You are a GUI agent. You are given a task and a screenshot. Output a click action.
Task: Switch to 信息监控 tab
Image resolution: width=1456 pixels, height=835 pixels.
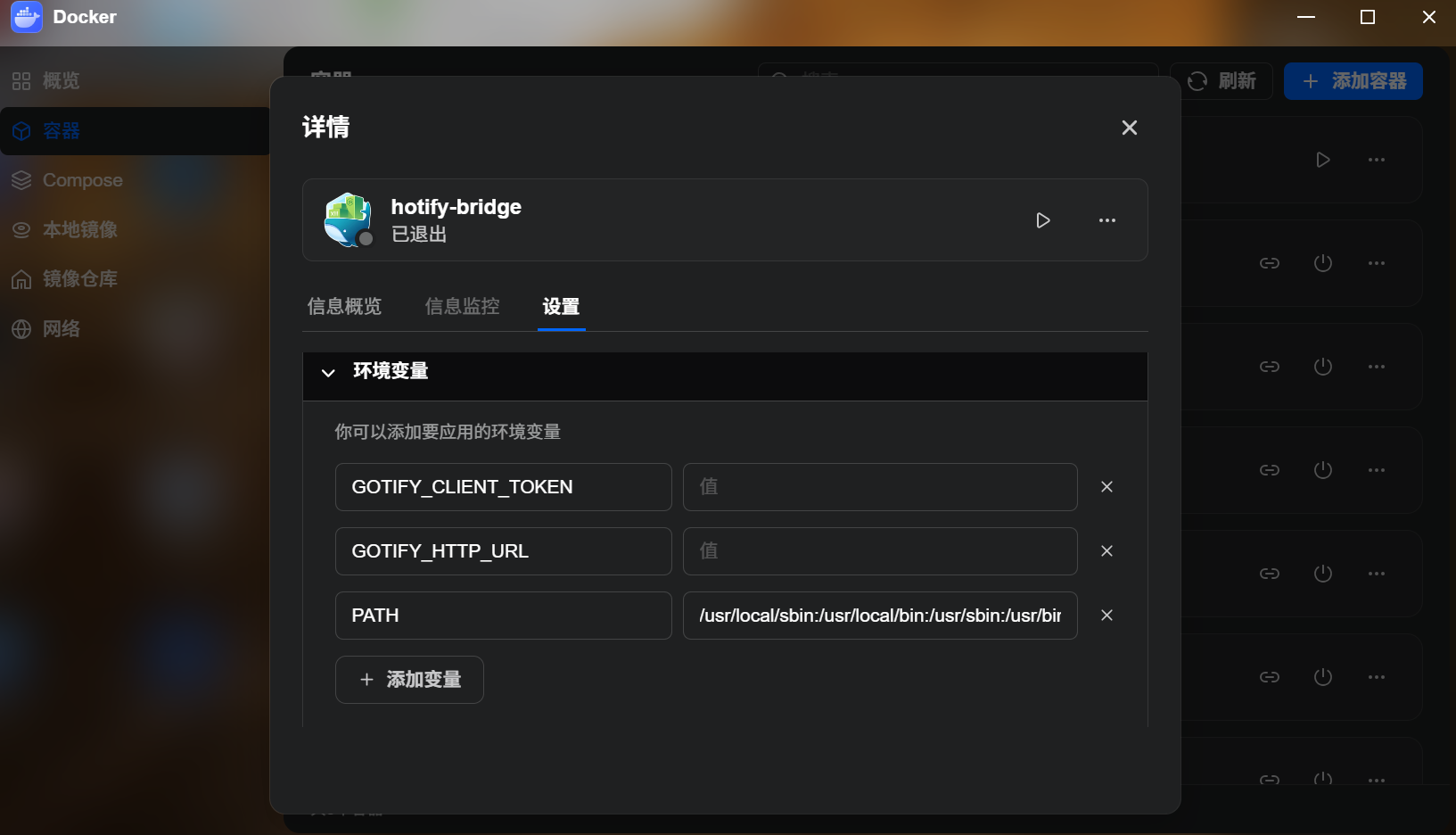[462, 307]
